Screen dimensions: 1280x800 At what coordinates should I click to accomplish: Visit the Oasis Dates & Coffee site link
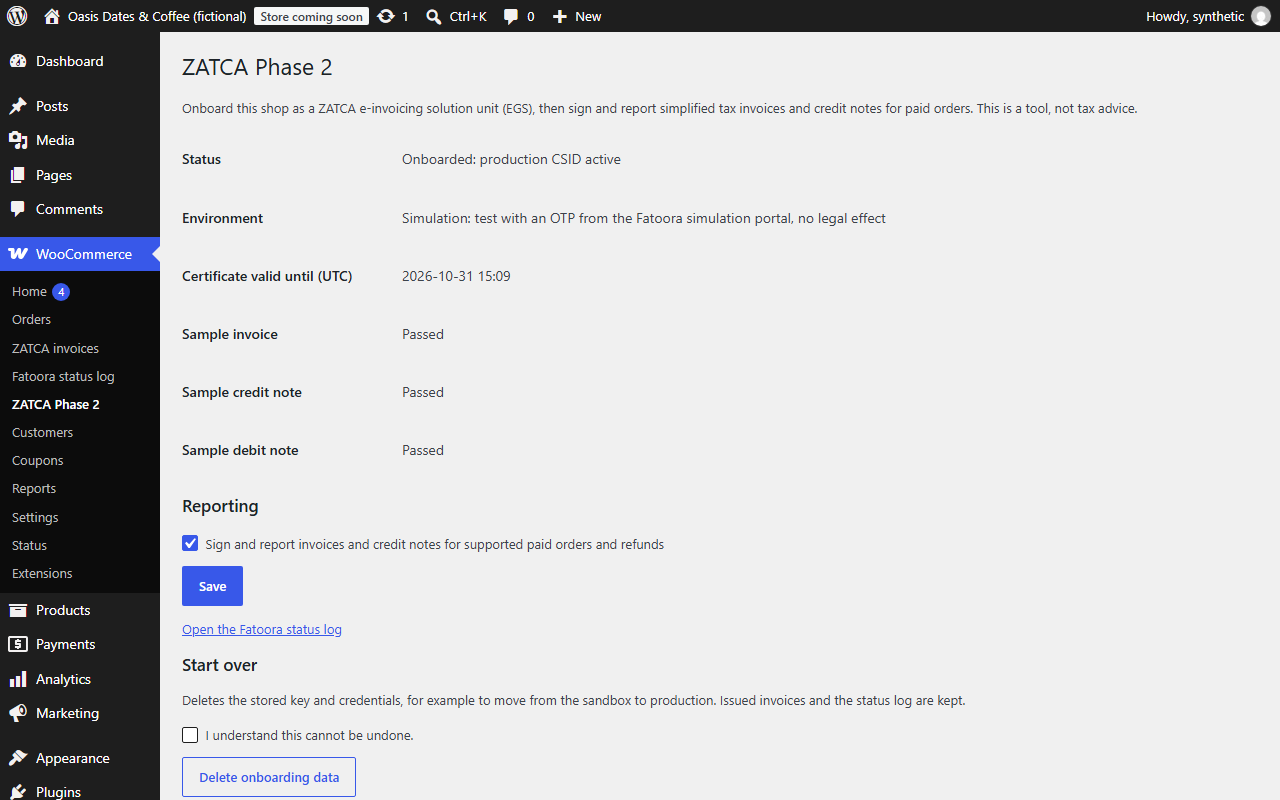coord(157,16)
